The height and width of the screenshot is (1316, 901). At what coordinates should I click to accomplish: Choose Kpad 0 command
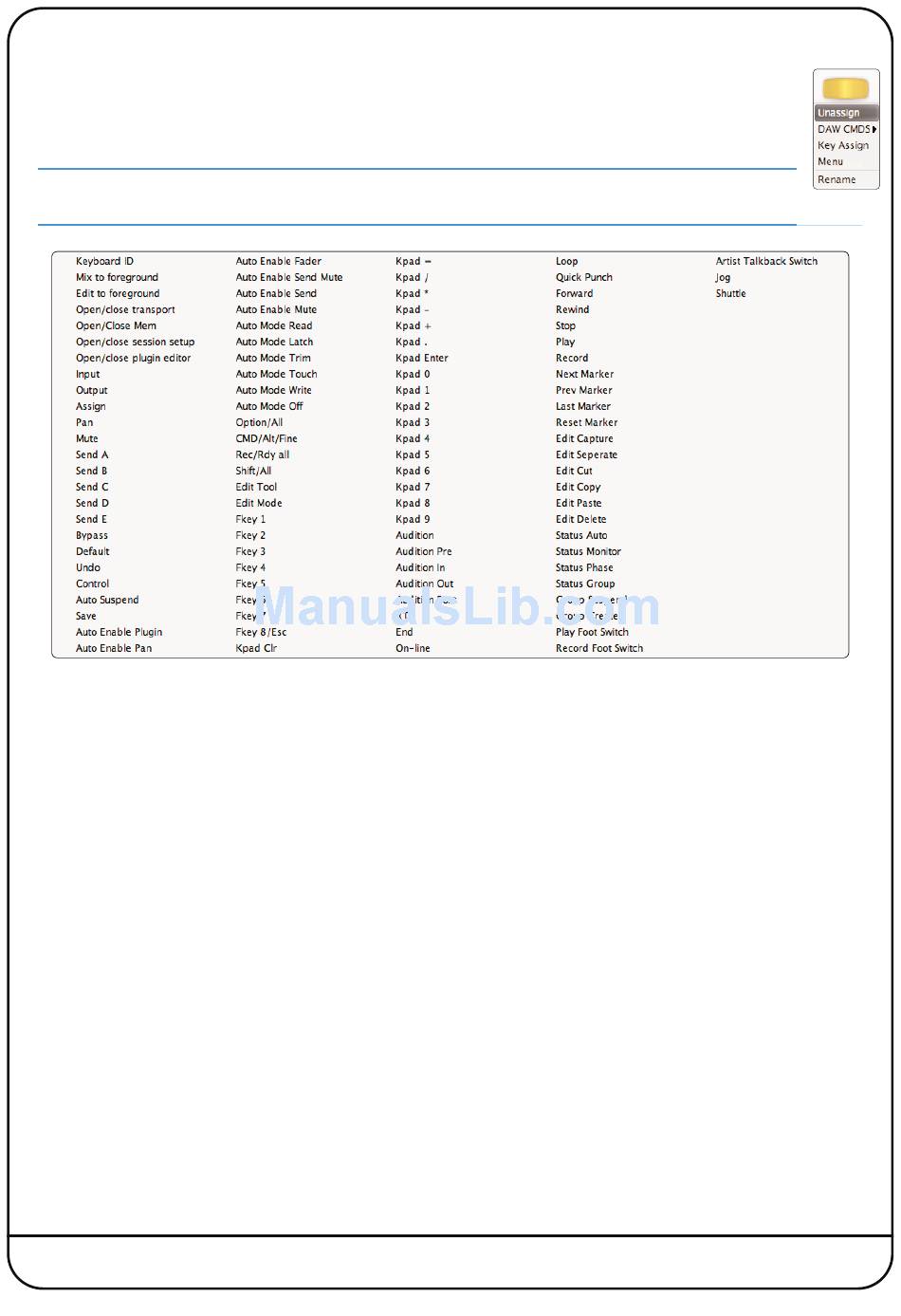pos(413,374)
